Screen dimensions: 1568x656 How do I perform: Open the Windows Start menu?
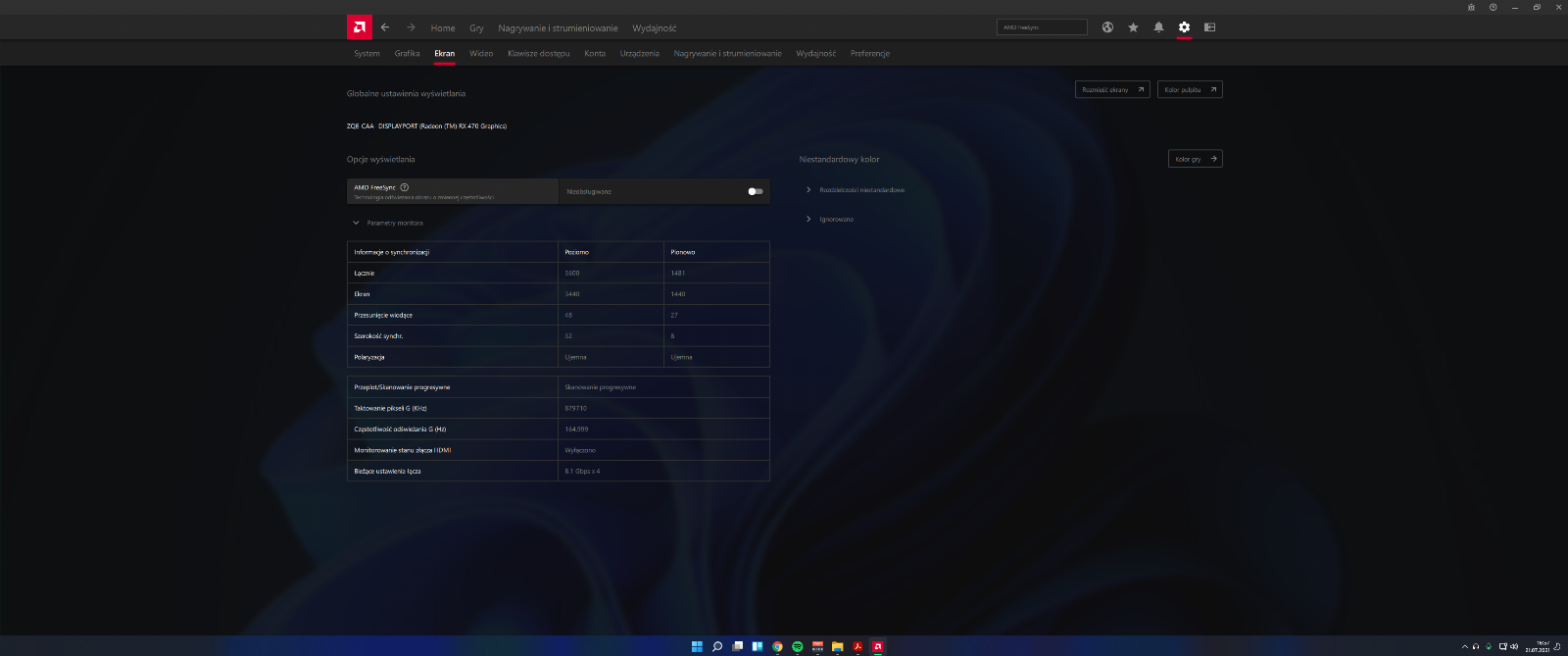697,646
